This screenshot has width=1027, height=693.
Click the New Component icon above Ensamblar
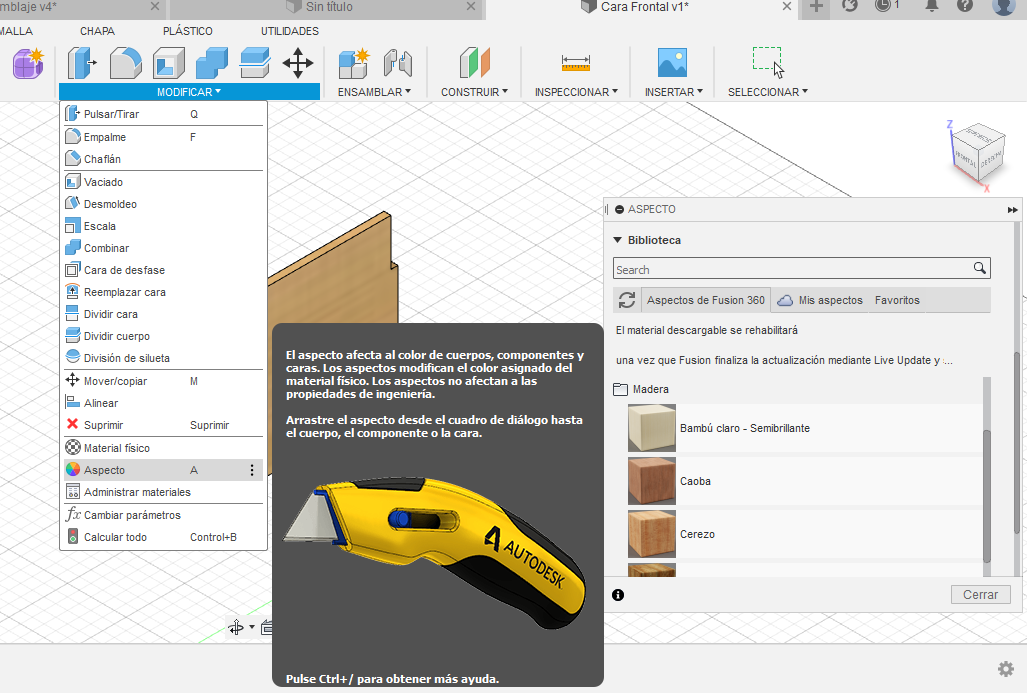354,63
